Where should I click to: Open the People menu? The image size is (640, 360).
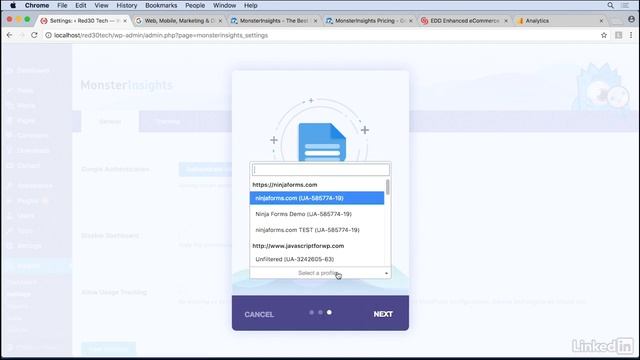(x=195, y=5)
